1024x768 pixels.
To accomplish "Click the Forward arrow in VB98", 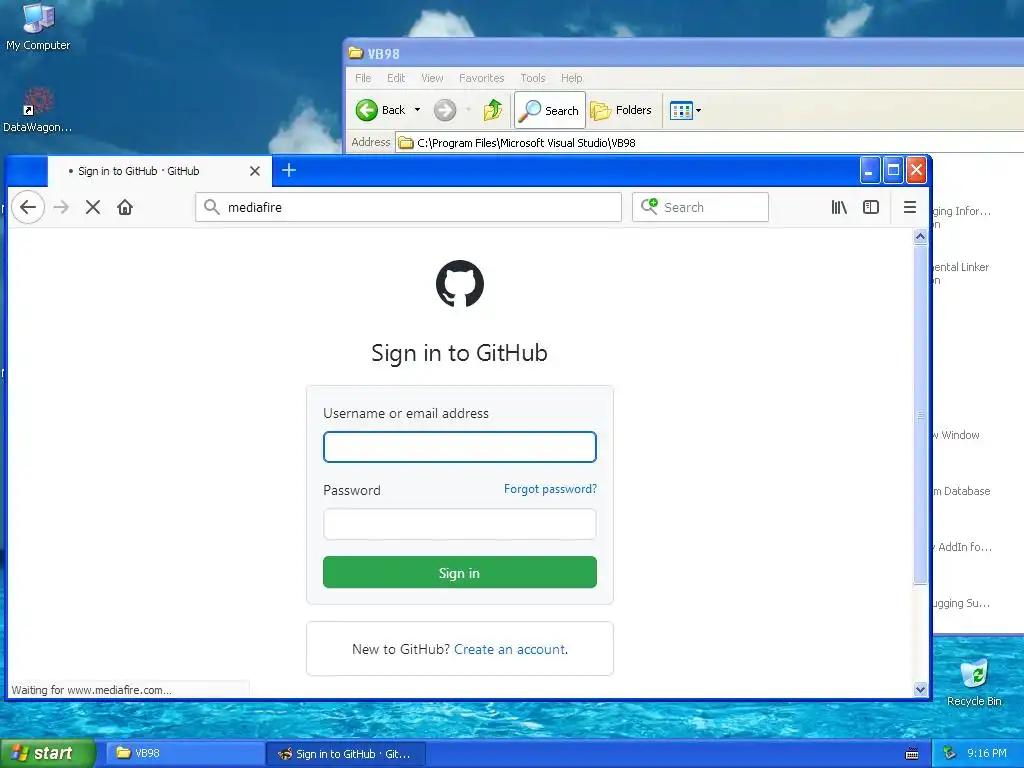I will tap(445, 110).
